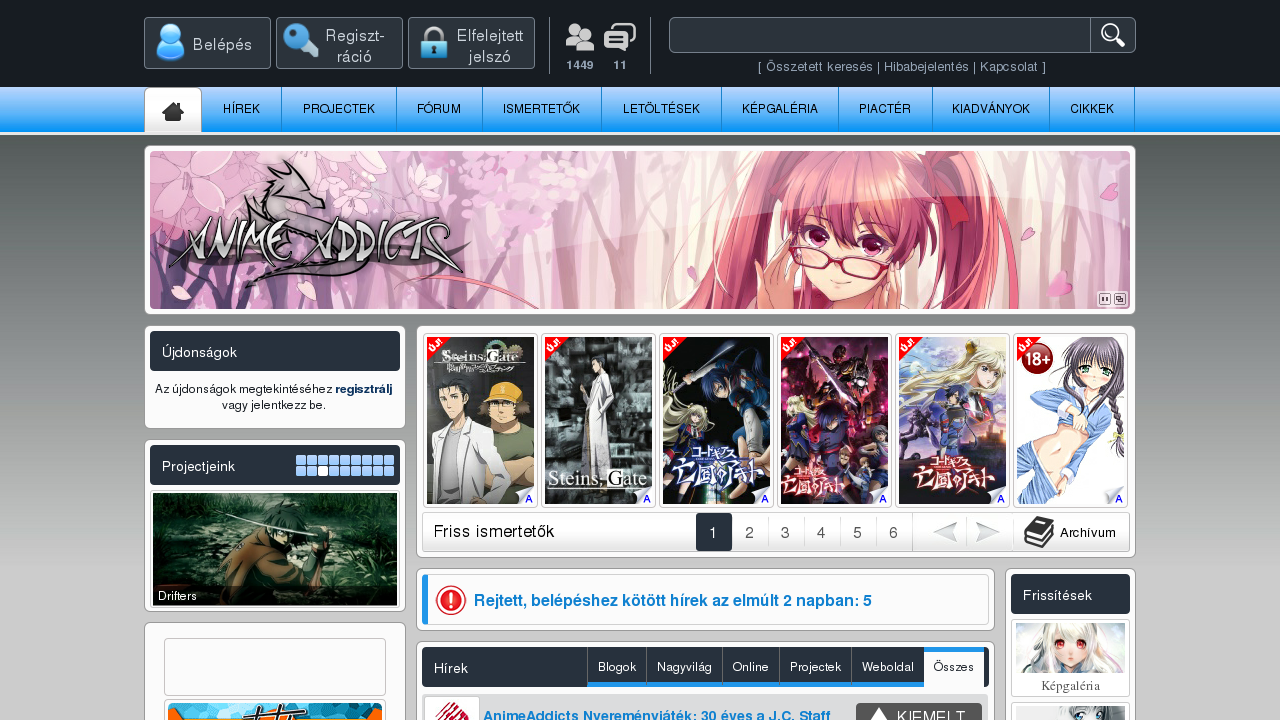Open the 18+ marked review cover

coord(1070,420)
